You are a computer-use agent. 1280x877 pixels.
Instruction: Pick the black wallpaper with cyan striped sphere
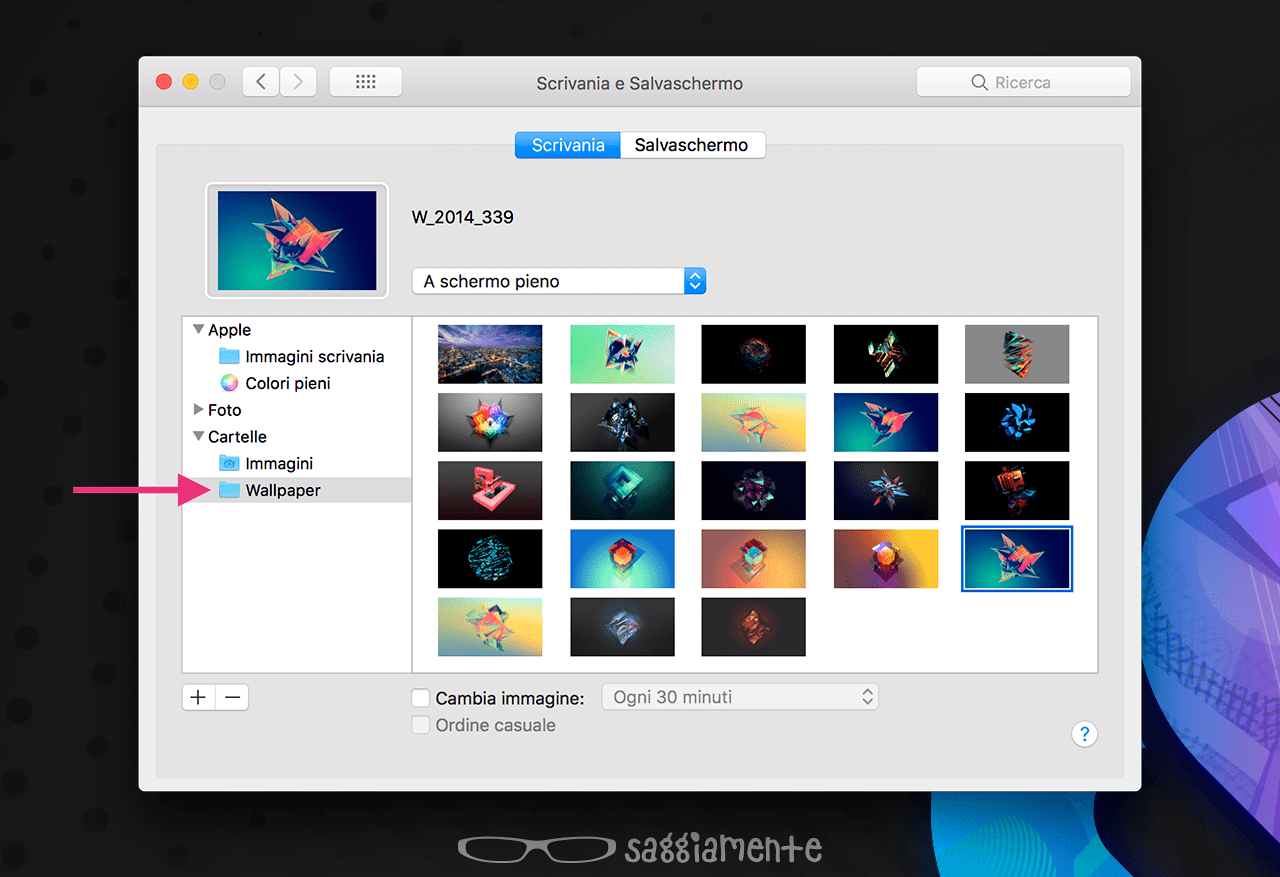pos(490,559)
